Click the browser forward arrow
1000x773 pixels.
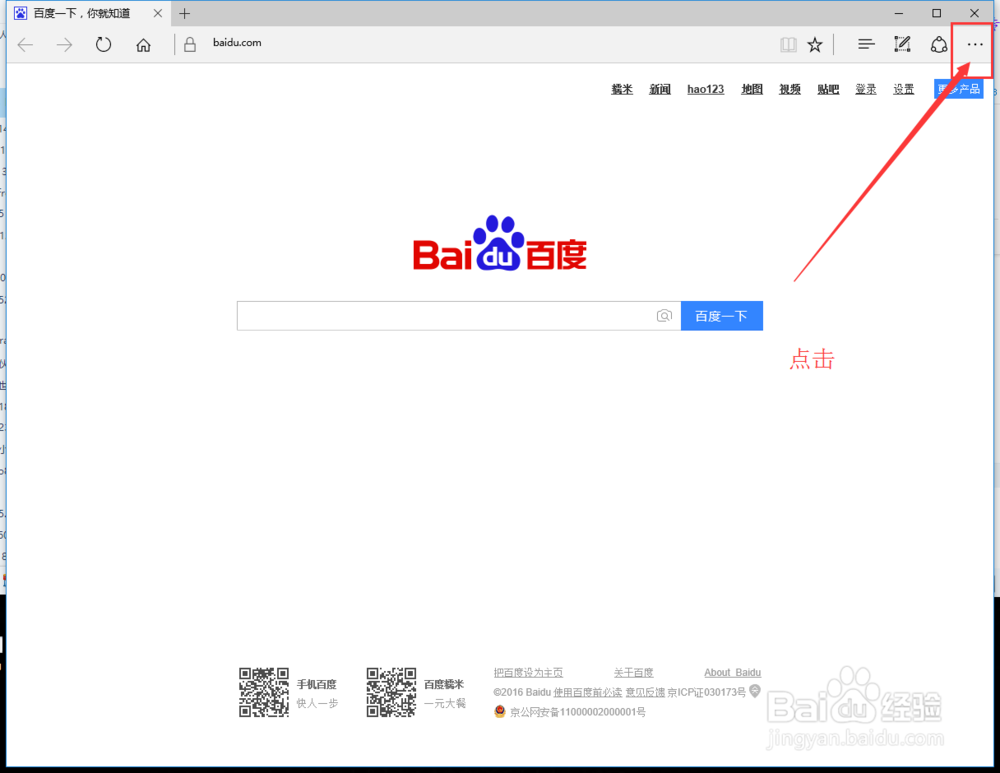click(x=64, y=45)
